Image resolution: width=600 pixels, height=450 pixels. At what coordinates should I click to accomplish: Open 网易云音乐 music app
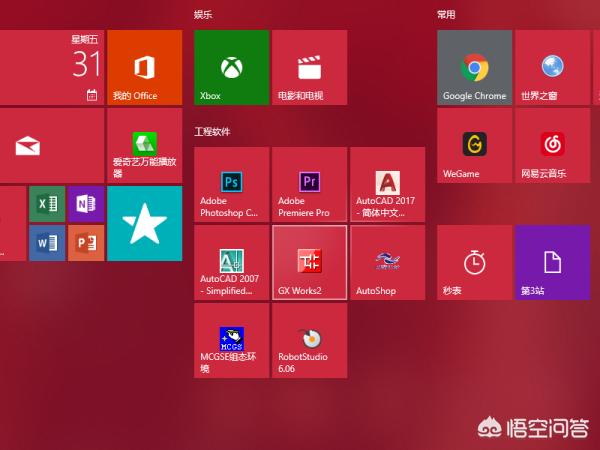552,146
